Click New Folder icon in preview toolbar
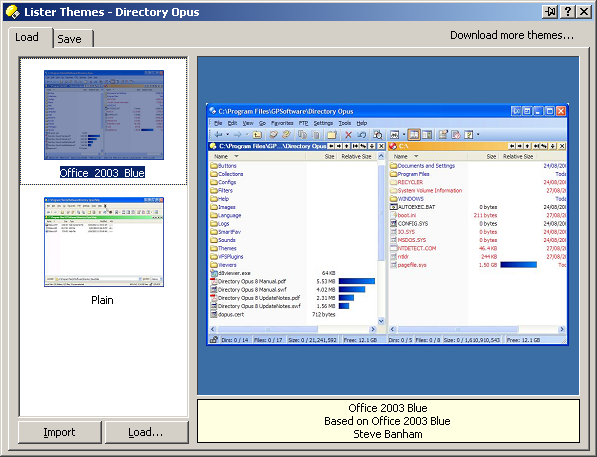Viewport: 597px width, 457px height. [x=332, y=134]
